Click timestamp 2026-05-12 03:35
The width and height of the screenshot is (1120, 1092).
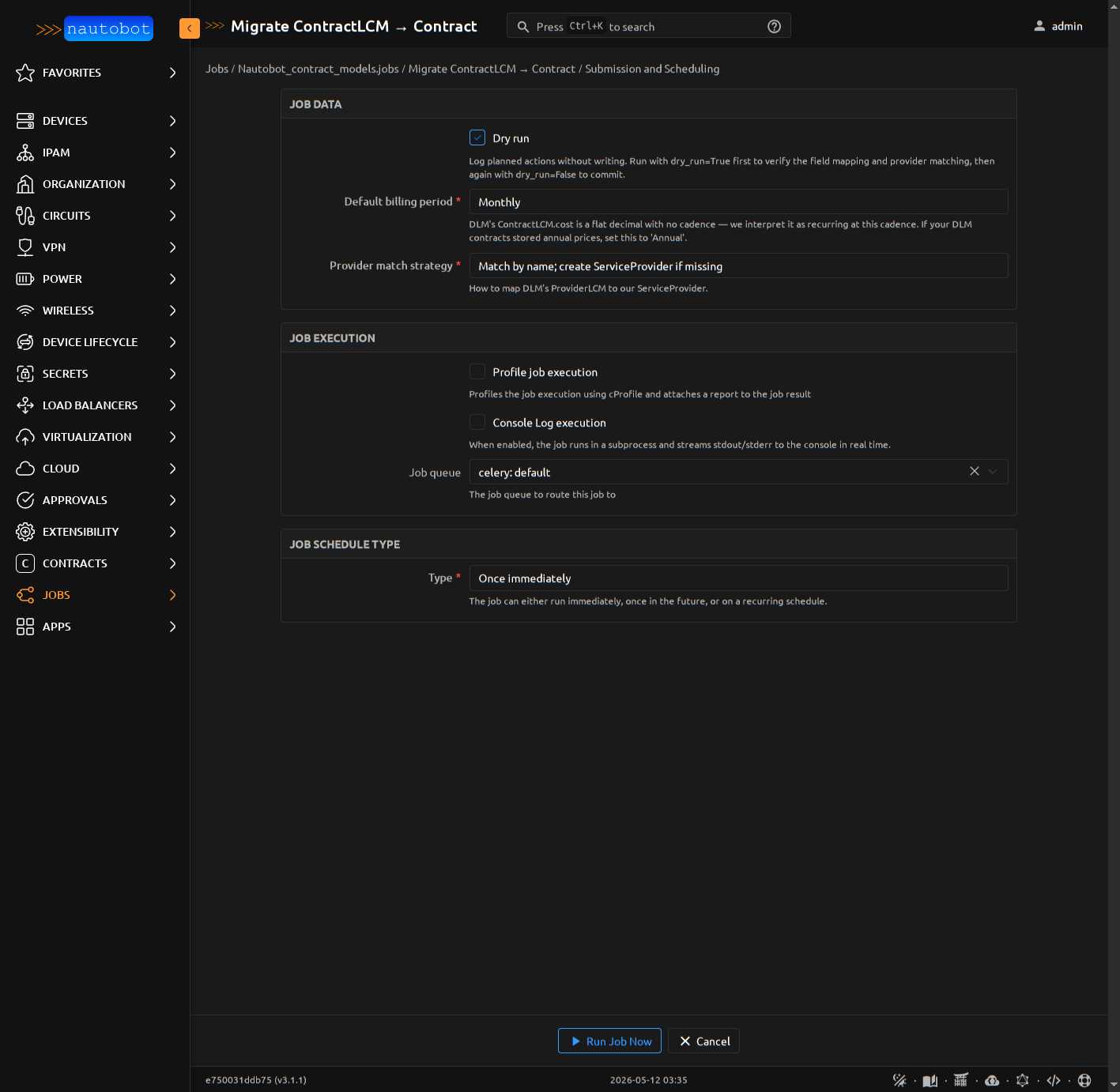pos(648,1080)
